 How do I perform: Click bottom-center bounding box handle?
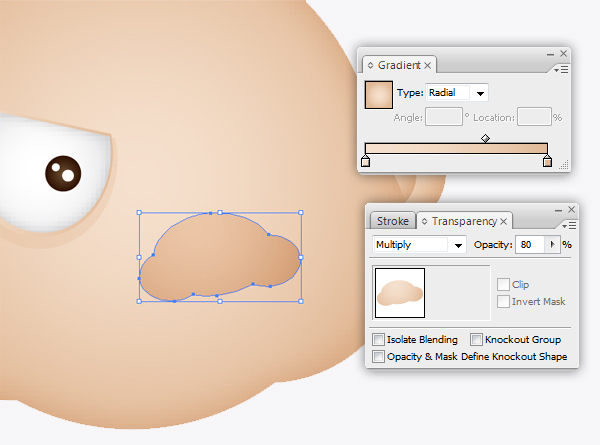coord(220,302)
